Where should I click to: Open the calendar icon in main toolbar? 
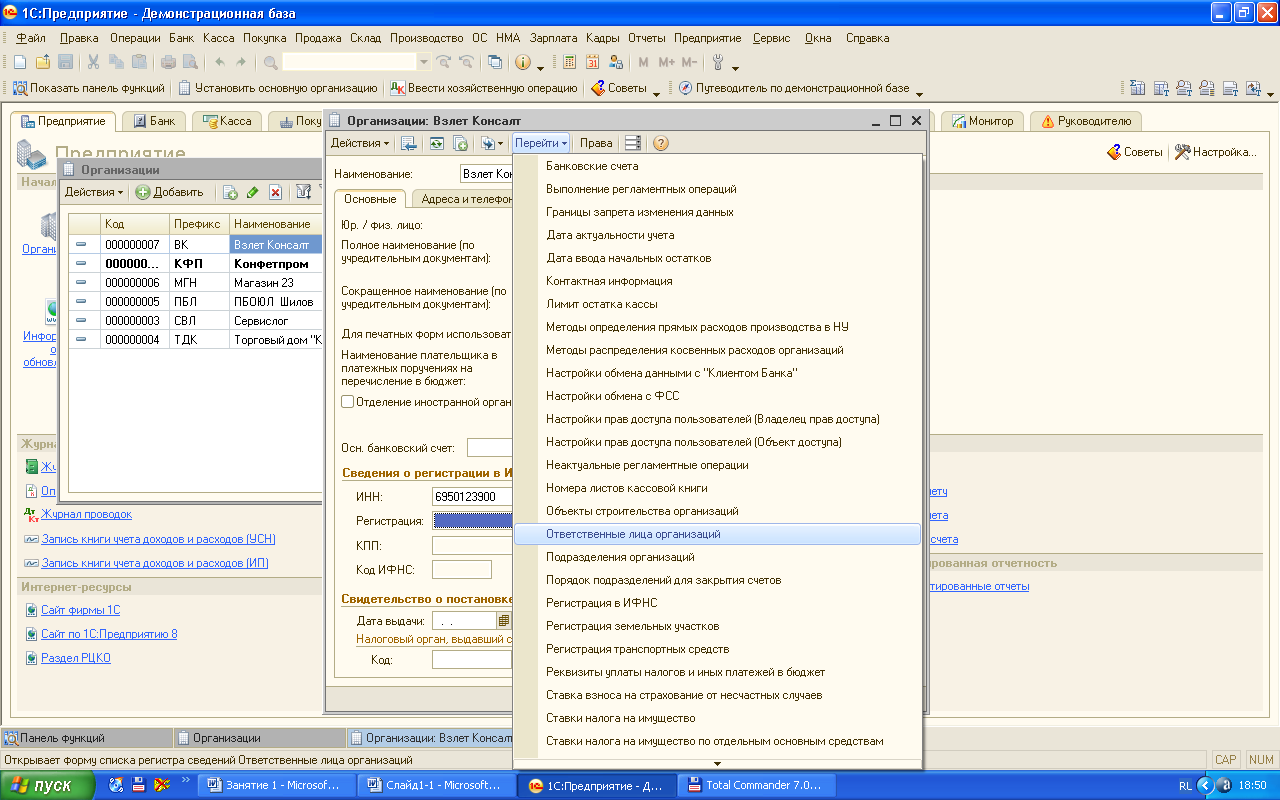coord(592,62)
